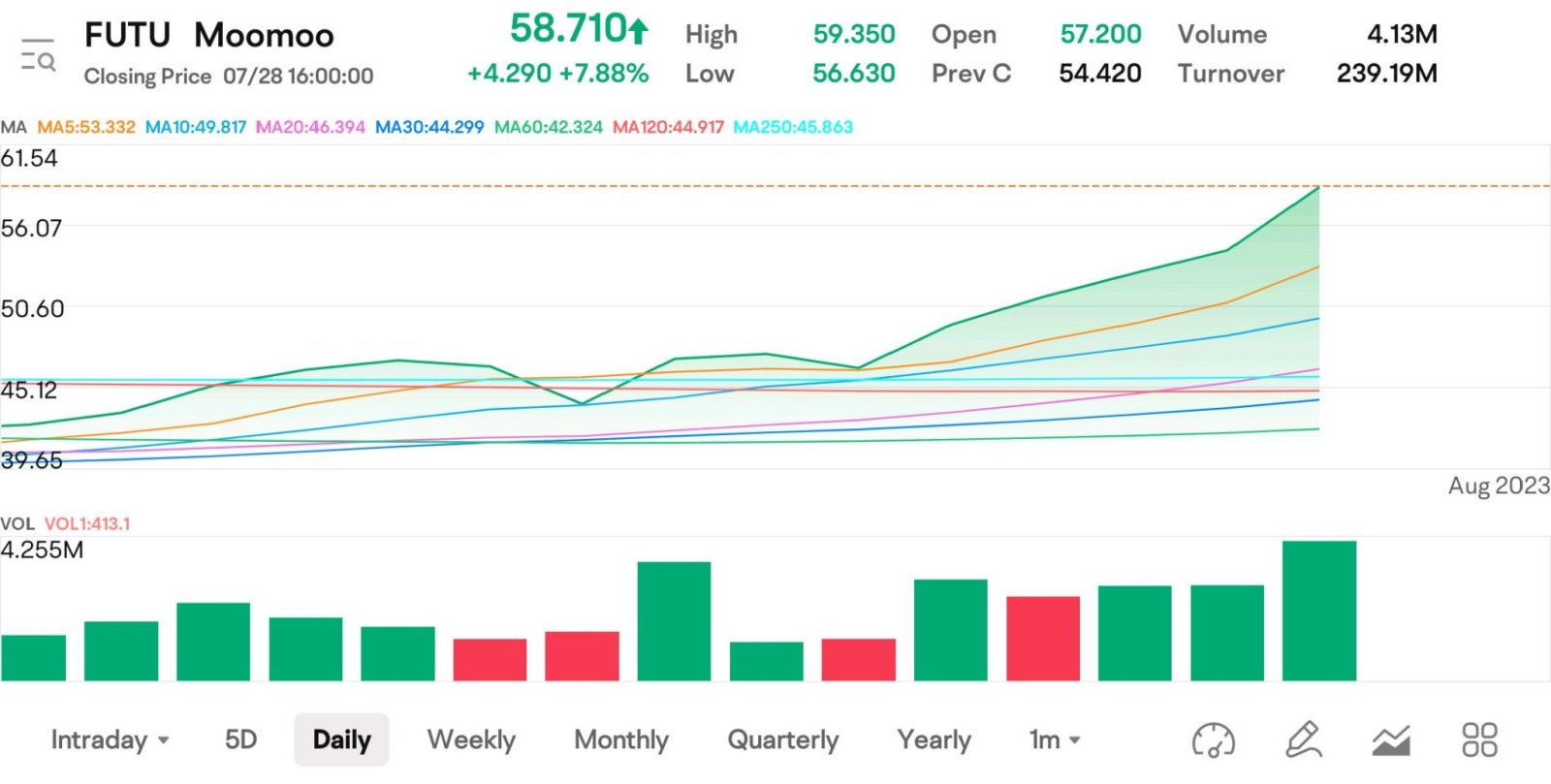Click the MA5:53.332 indicator label
The width and height of the screenshot is (1551, 784).
(86, 127)
